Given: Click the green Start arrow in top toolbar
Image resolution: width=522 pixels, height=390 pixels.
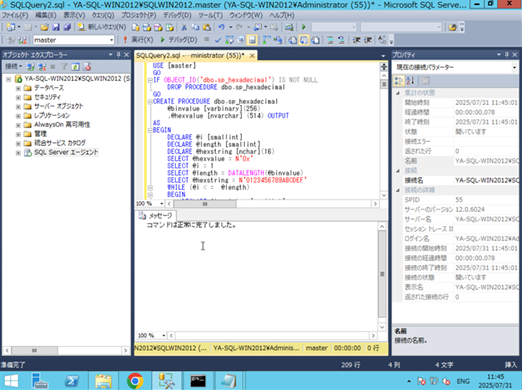Looking at the screenshot, I should click(304, 27).
